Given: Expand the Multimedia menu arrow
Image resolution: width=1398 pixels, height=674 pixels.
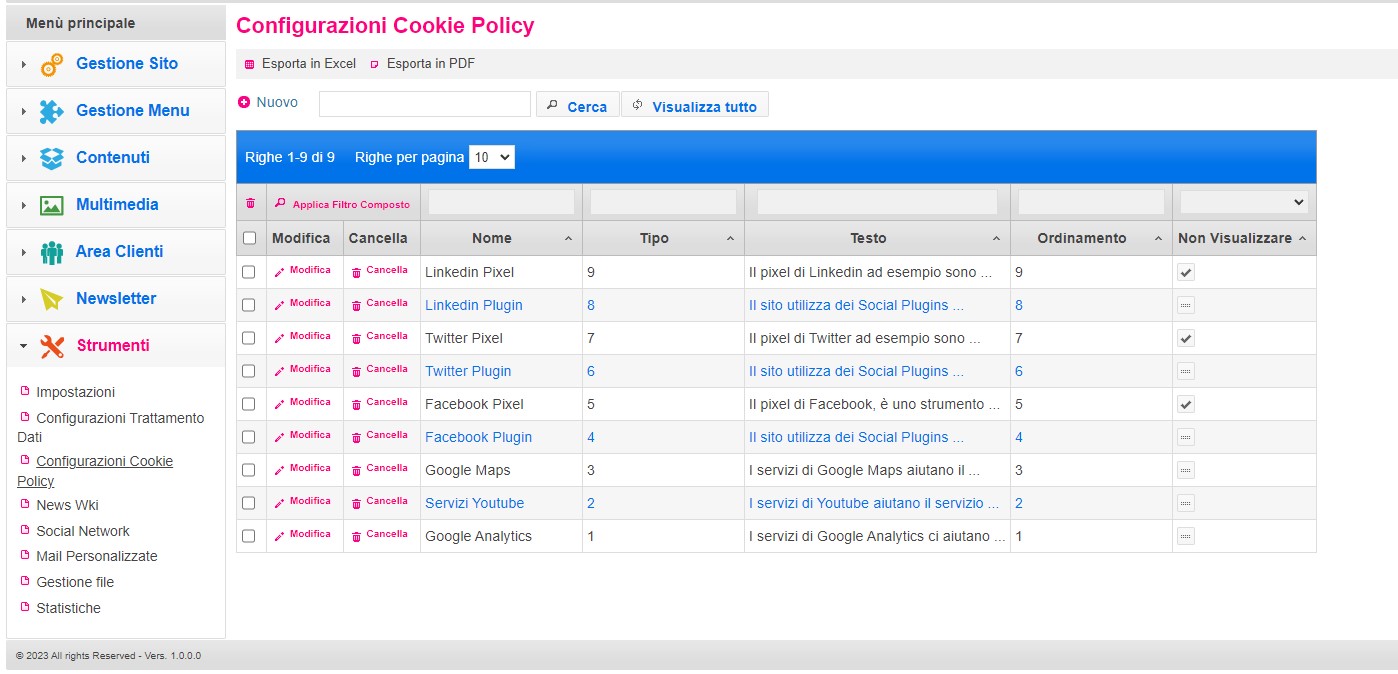Looking at the screenshot, I should [24, 205].
